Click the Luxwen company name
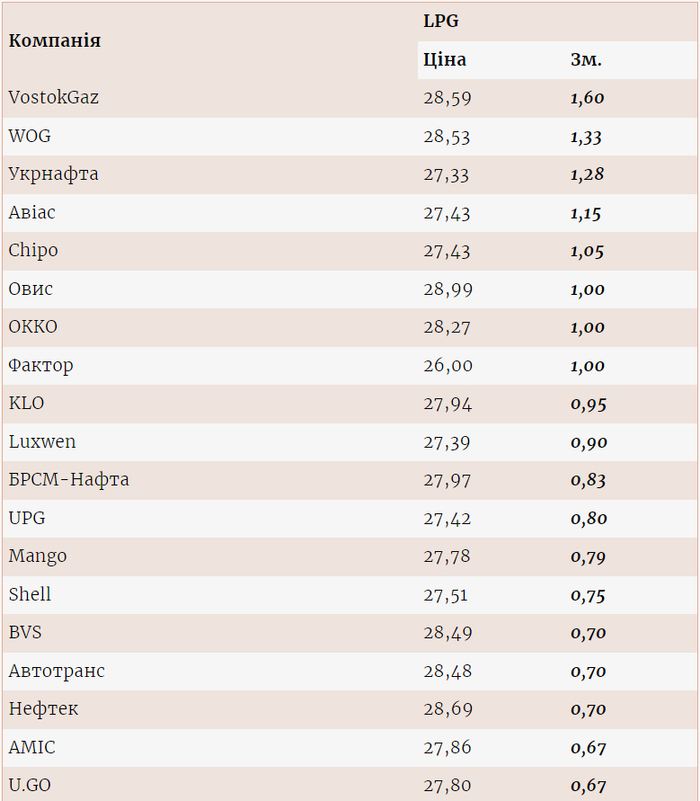 click(x=42, y=442)
